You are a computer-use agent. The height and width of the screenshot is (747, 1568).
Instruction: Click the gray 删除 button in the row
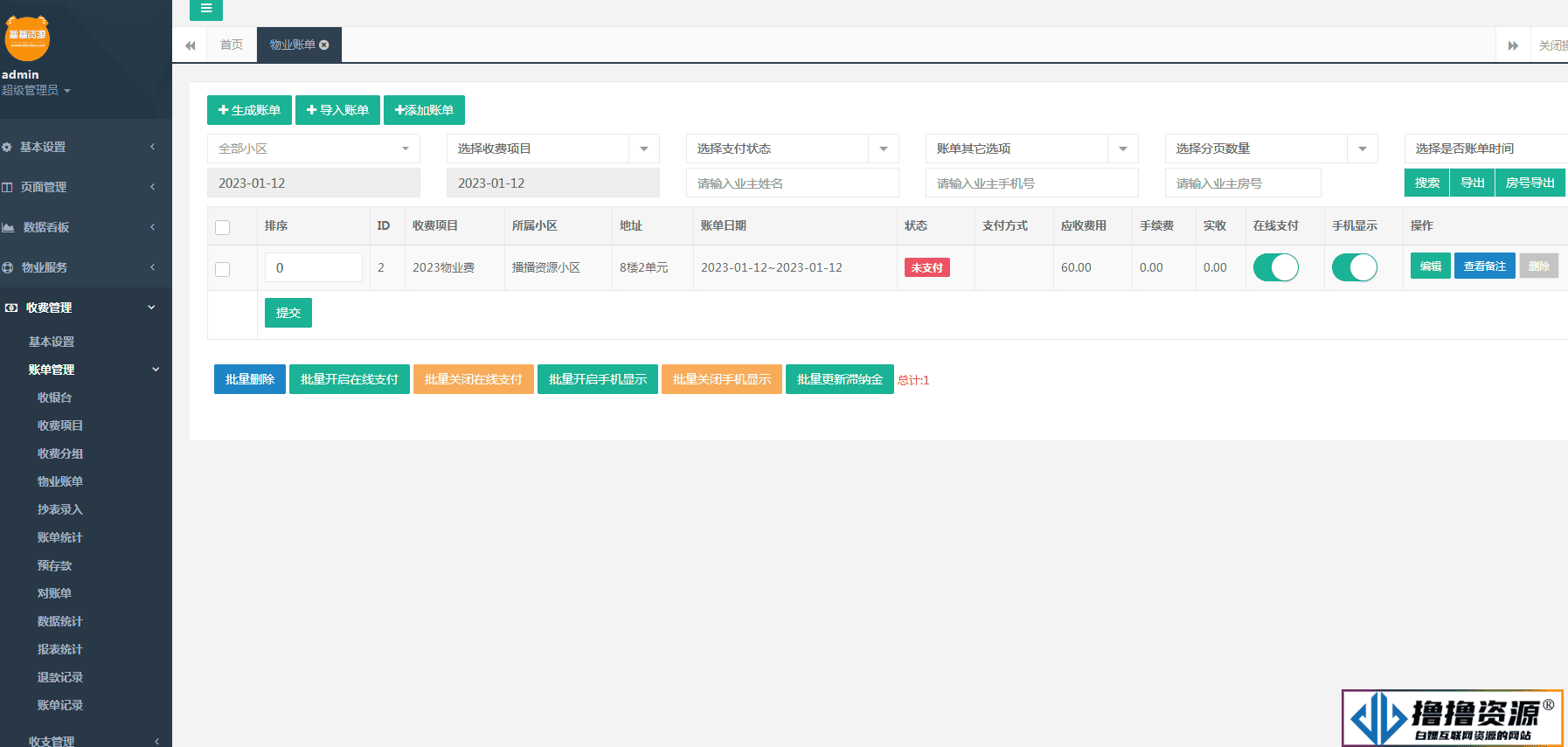tap(1539, 266)
